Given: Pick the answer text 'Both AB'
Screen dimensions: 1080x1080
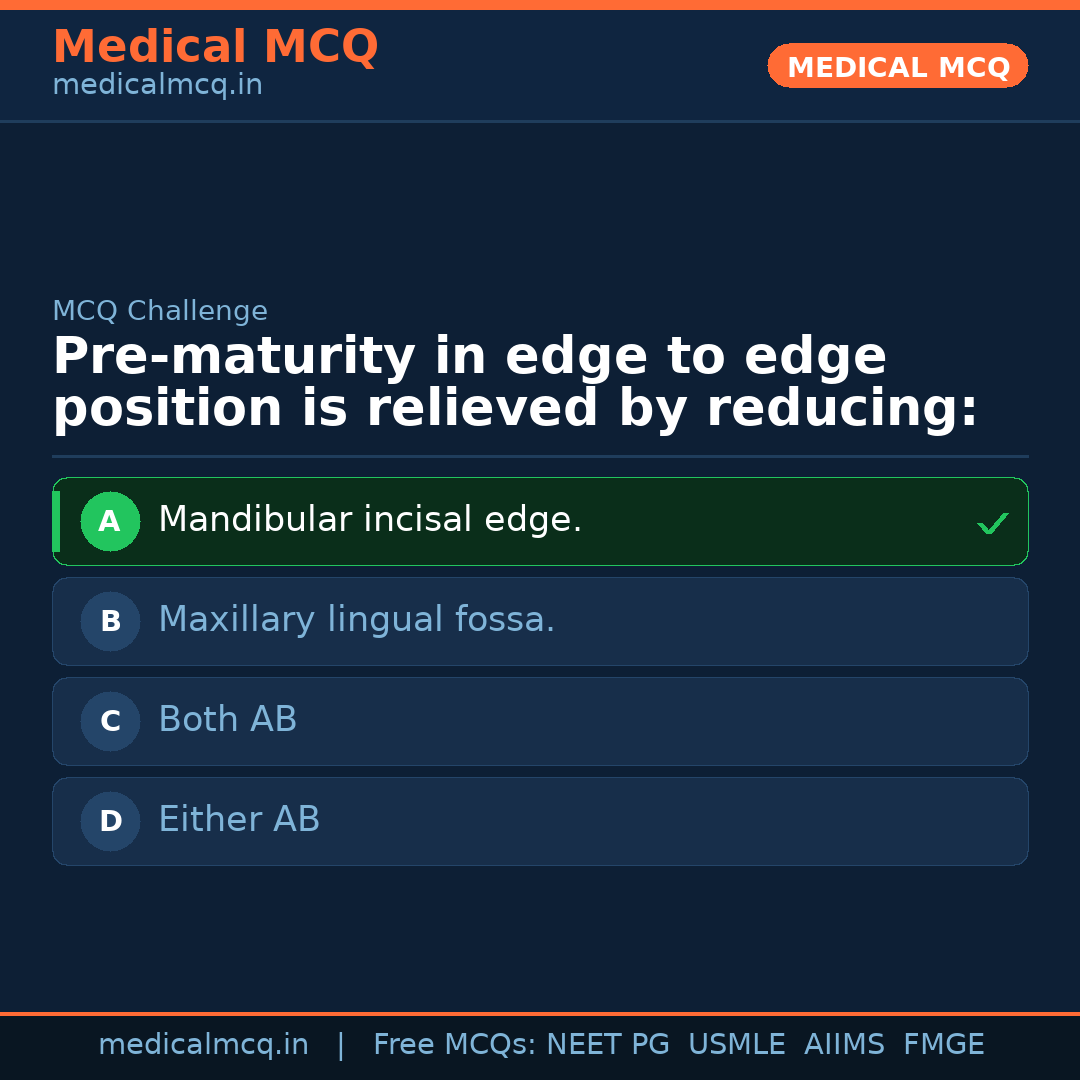Looking at the screenshot, I should 227,720.
